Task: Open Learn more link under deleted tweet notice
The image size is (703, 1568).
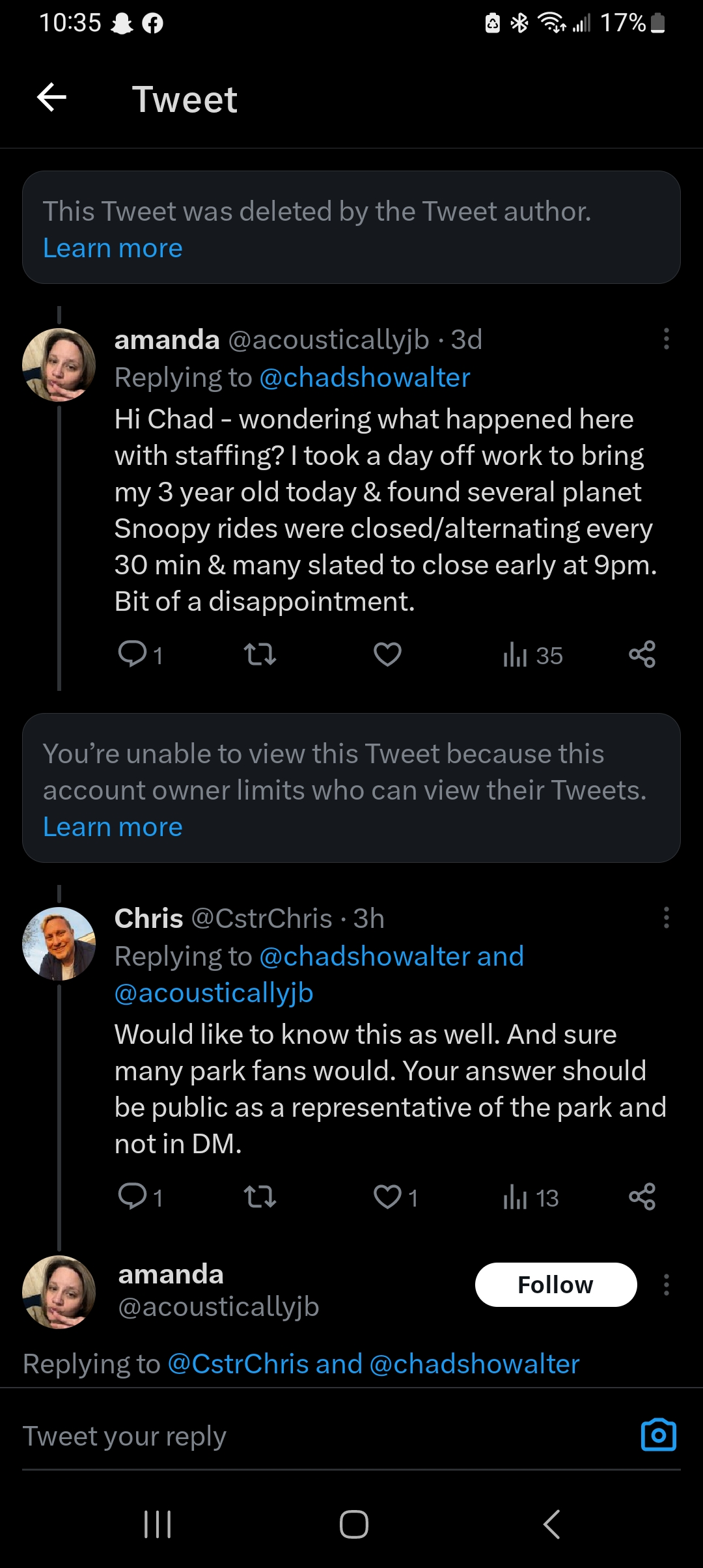Action: click(113, 248)
